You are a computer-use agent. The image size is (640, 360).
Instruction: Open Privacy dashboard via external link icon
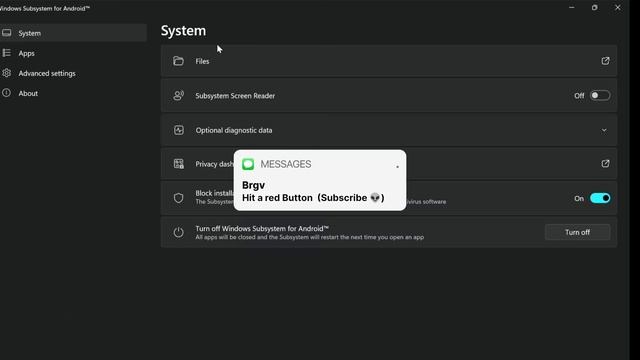605,164
